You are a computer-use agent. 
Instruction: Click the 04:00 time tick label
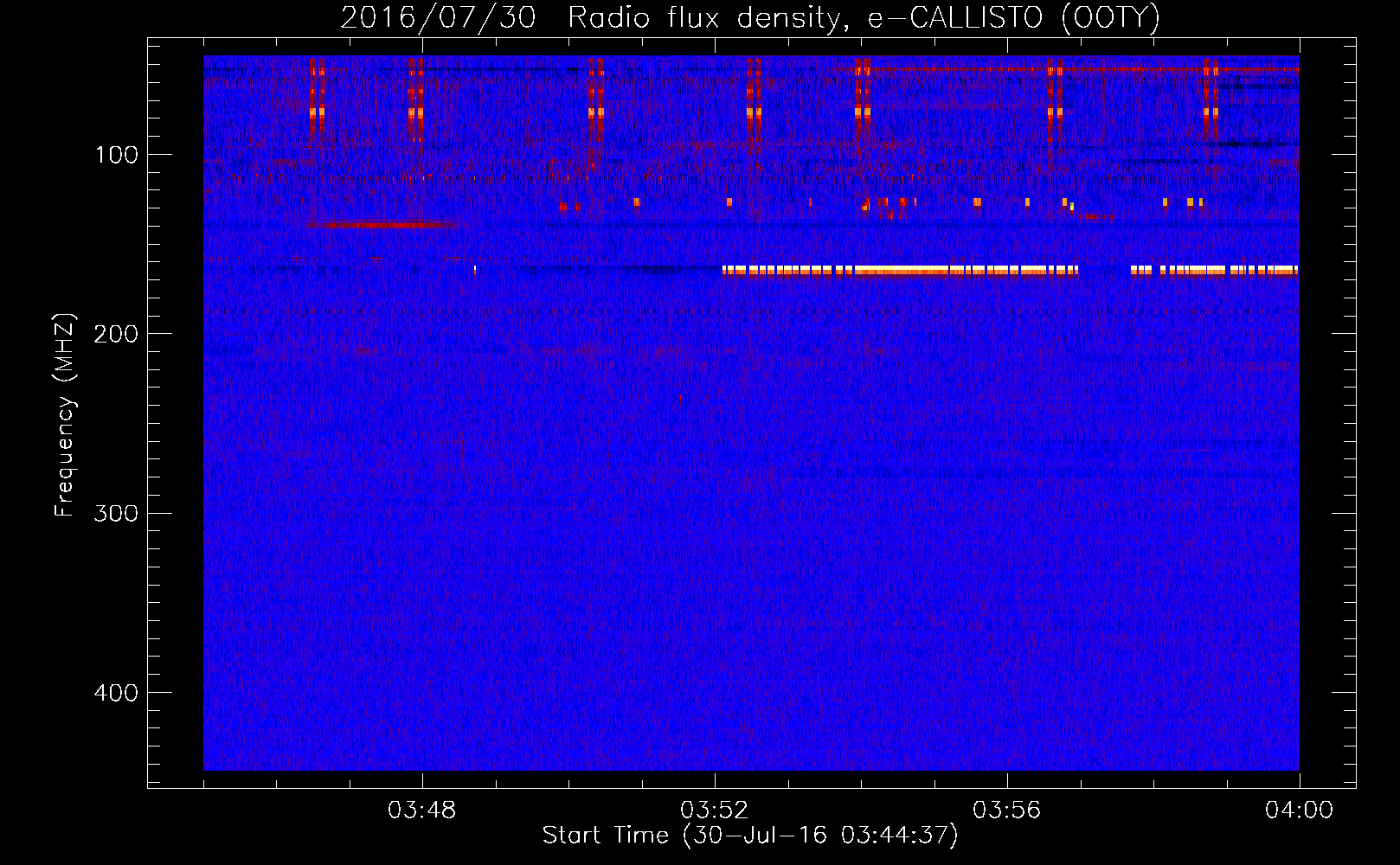click(x=1299, y=811)
